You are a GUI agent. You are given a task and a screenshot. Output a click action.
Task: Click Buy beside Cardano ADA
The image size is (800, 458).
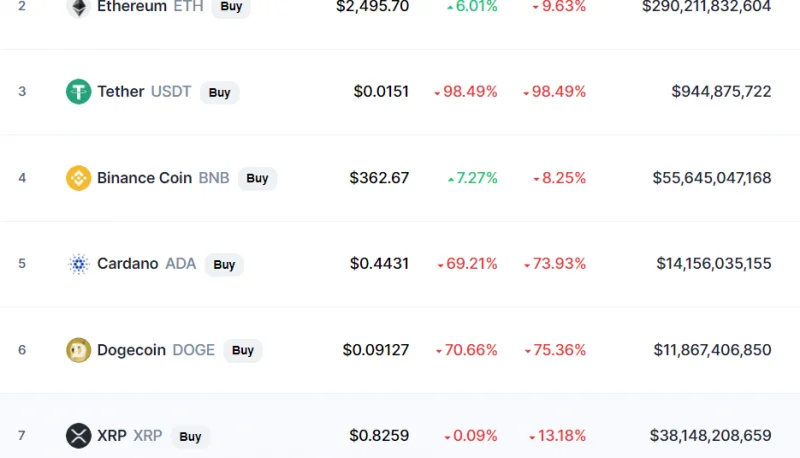[224, 265]
